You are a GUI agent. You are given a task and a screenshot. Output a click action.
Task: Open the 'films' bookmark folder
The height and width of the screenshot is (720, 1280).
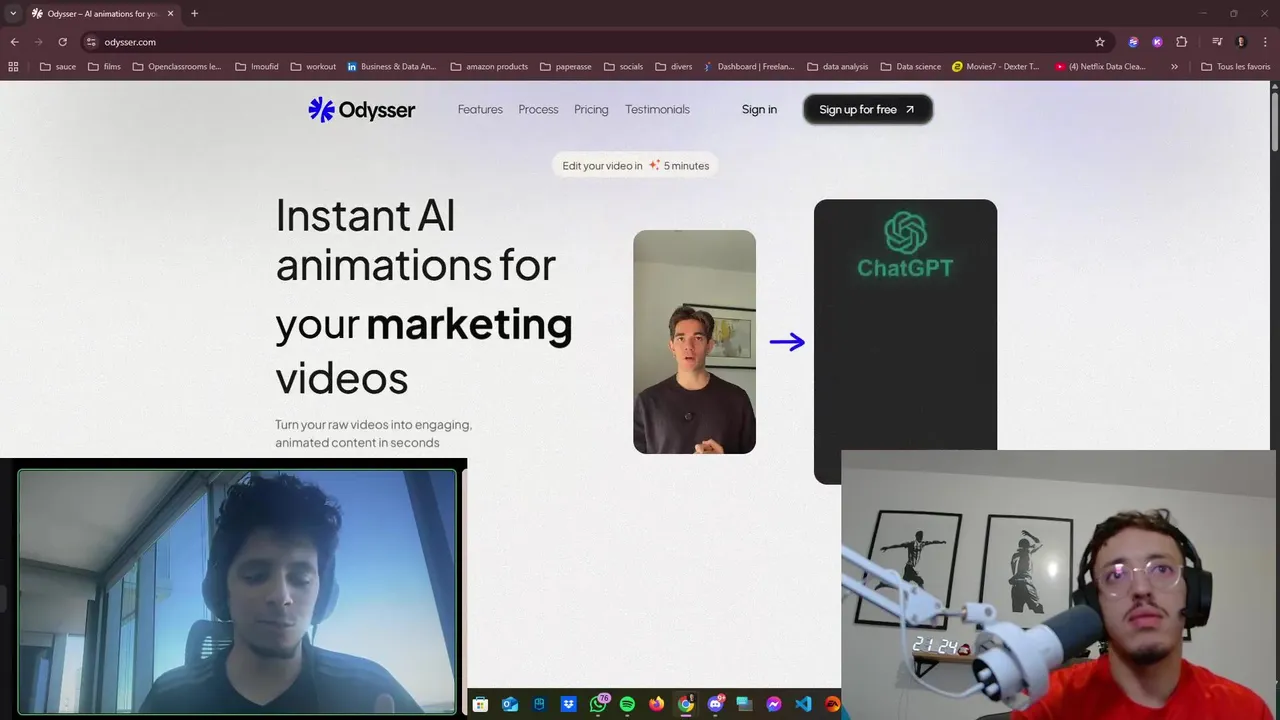[x=104, y=67]
